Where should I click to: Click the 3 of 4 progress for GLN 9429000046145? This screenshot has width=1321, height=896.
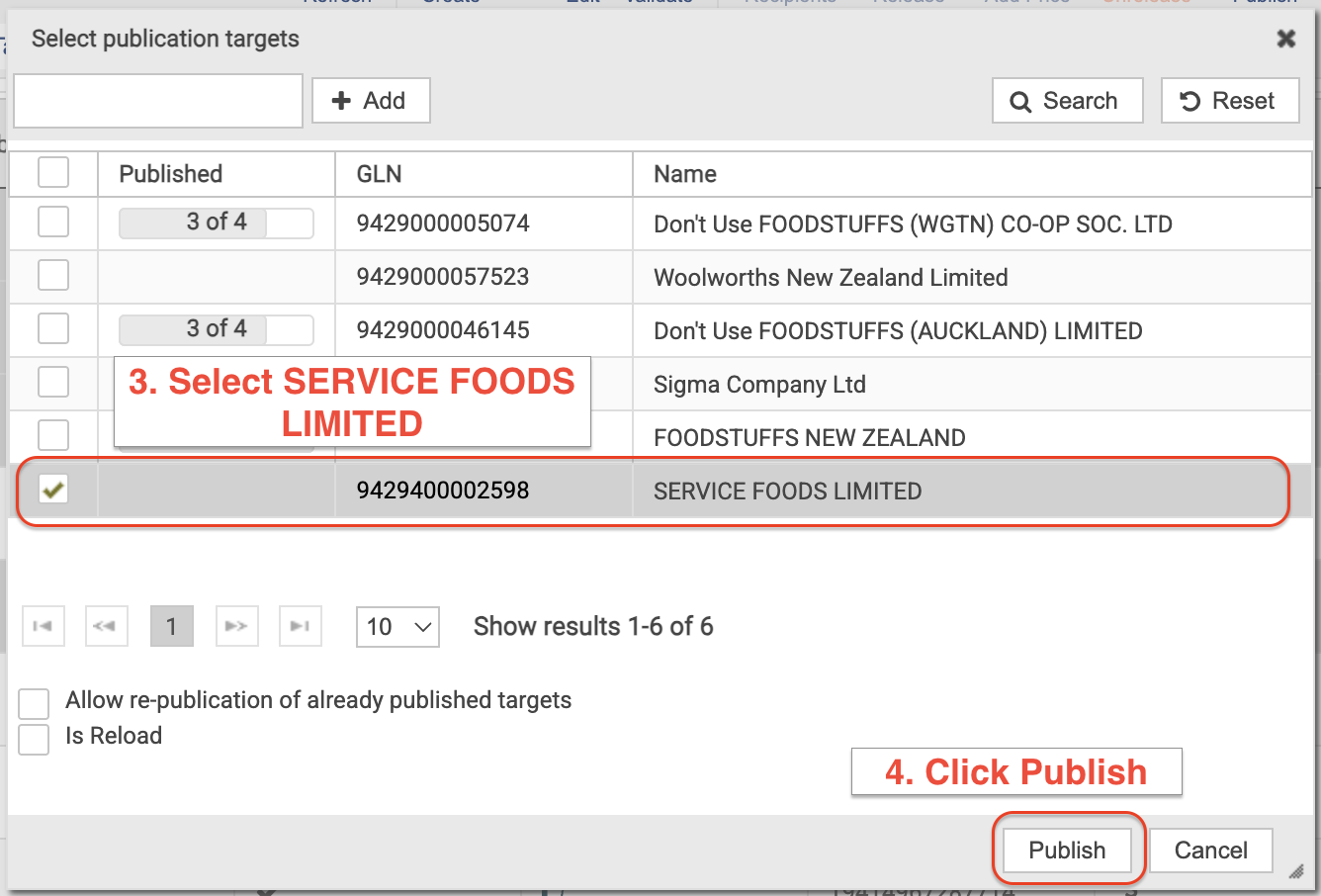(217, 329)
